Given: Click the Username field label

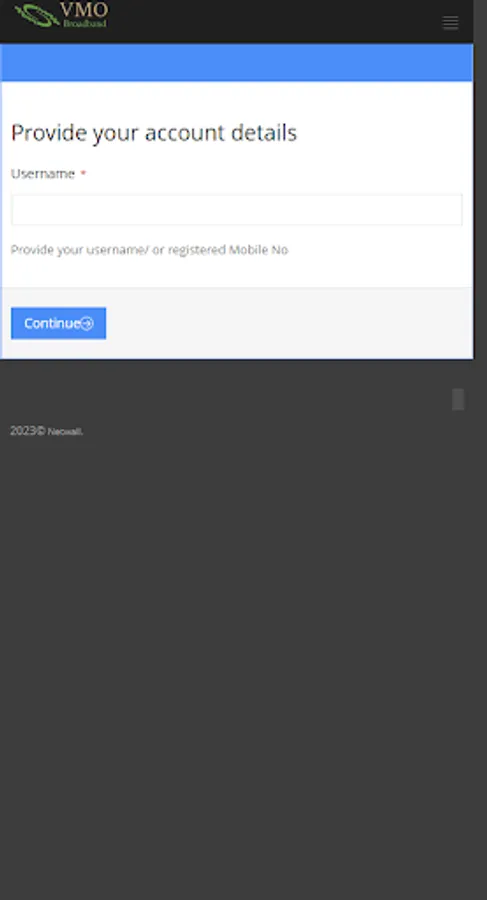Looking at the screenshot, I should [43, 174].
